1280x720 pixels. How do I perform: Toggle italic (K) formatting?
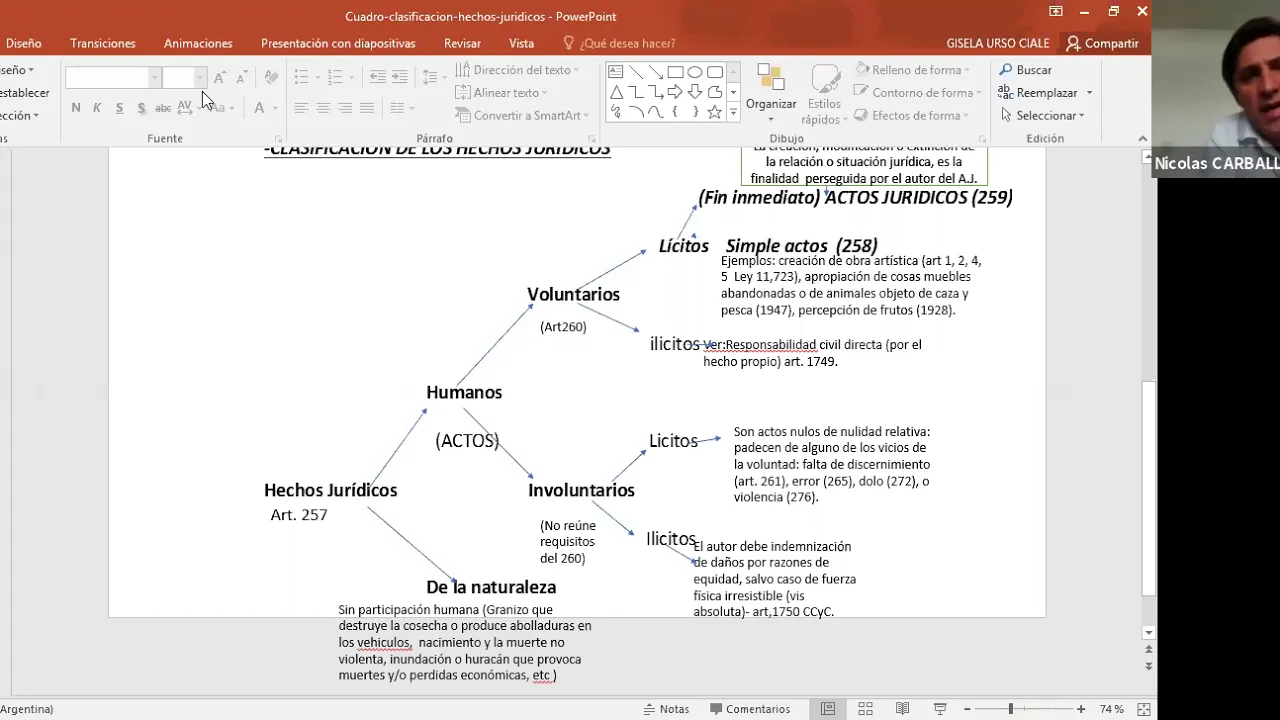coord(97,108)
